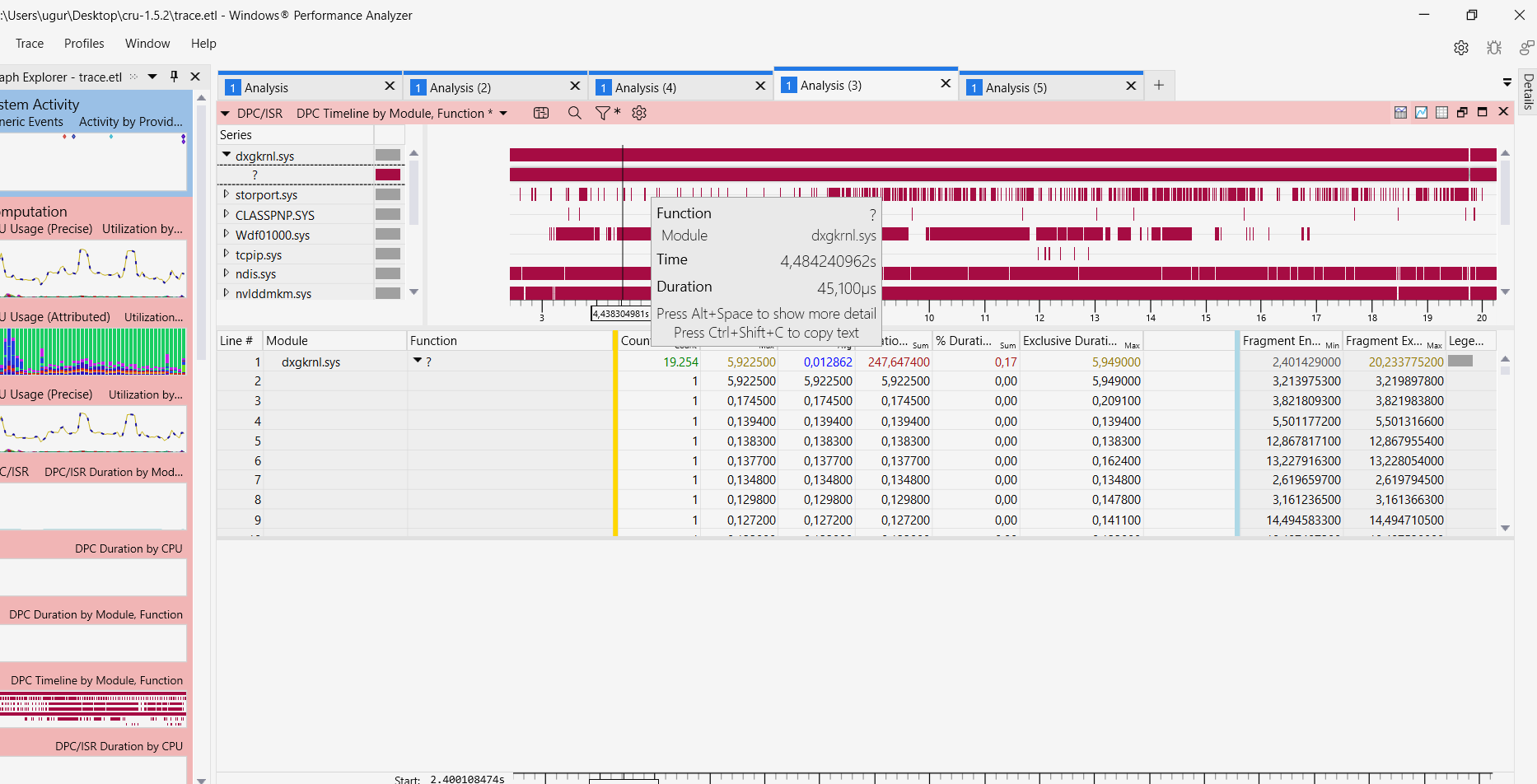Expand the ndis.sys series

click(x=227, y=273)
